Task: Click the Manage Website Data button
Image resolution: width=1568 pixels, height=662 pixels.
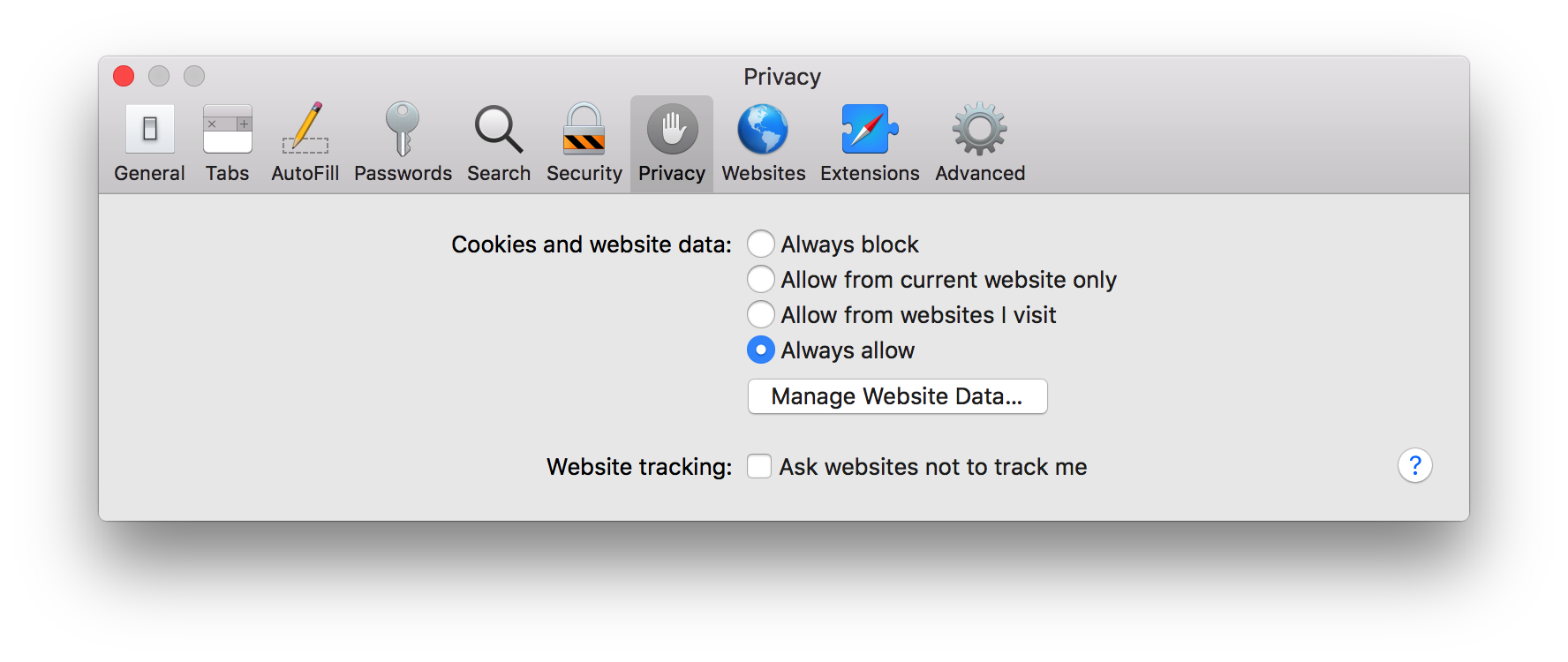Action: 897,396
